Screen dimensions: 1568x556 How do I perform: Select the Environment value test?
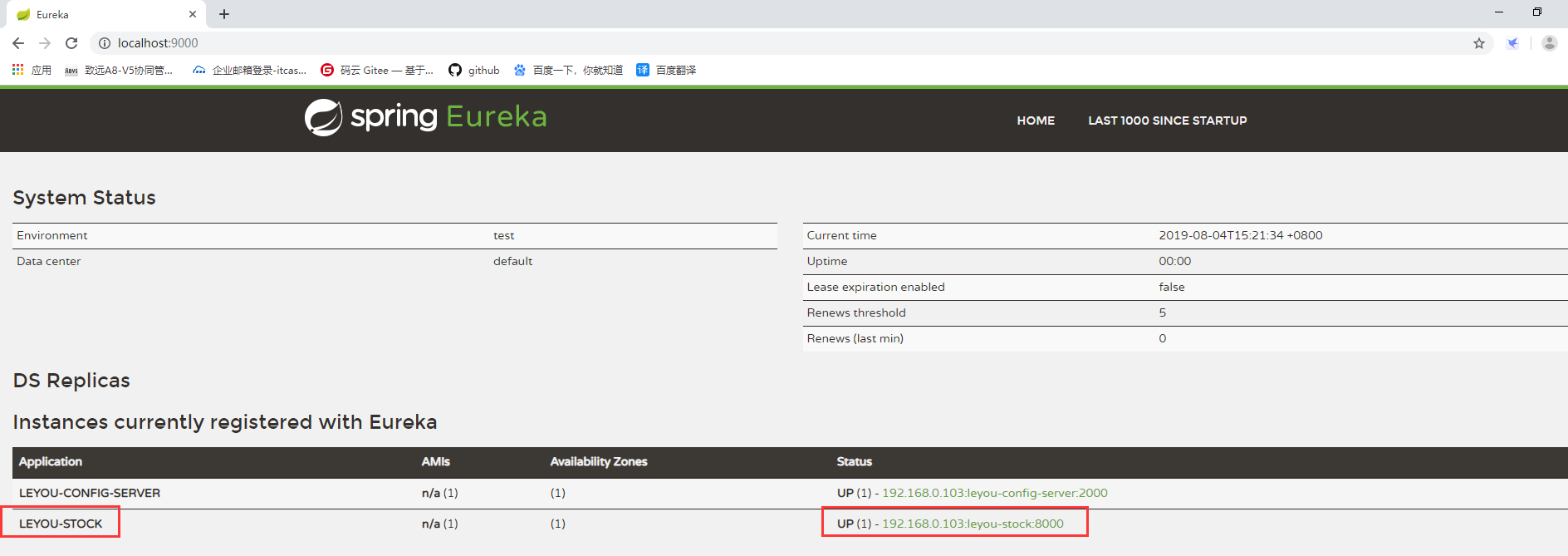[504, 235]
